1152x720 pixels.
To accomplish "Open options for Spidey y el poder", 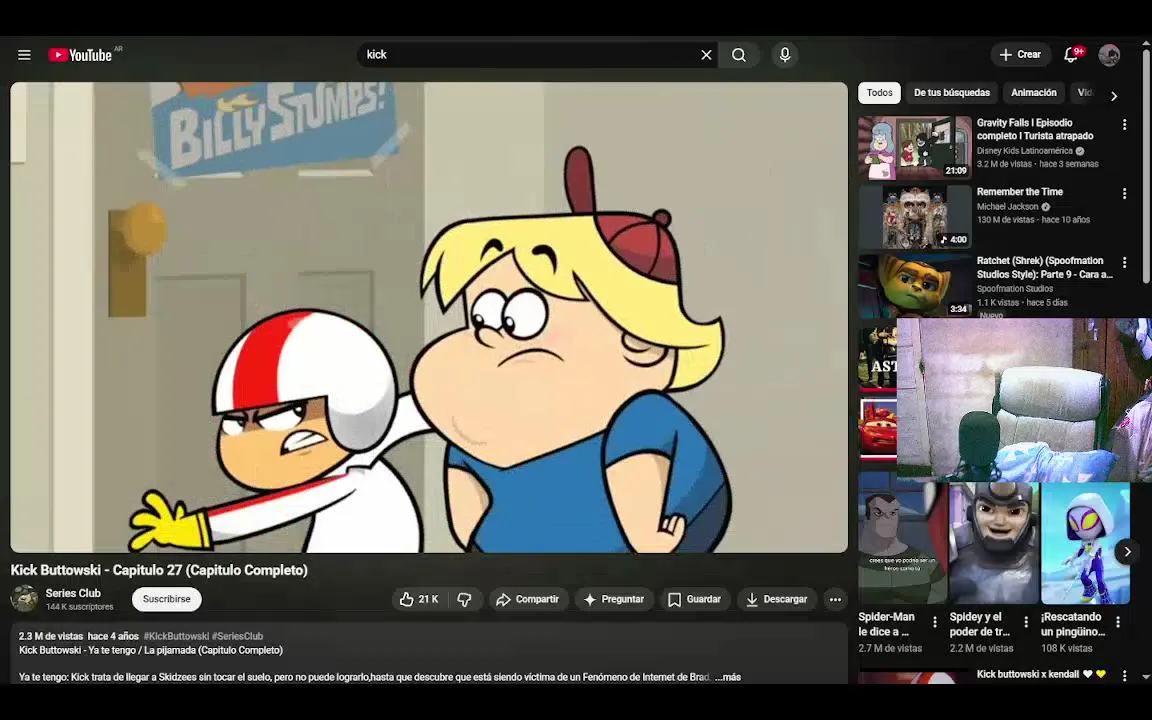I will (1026, 622).
